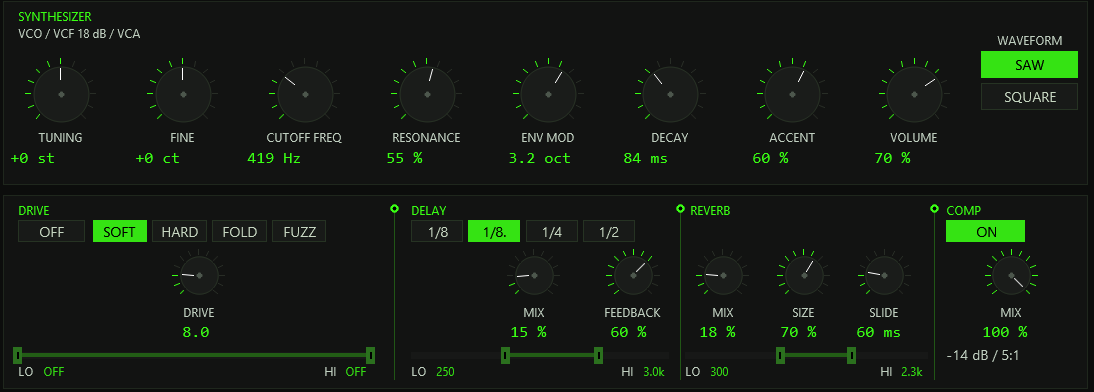This screenshot has height=392, width=1094.
Task: Click the drive LO OFF value
Action: coord(54,372)
